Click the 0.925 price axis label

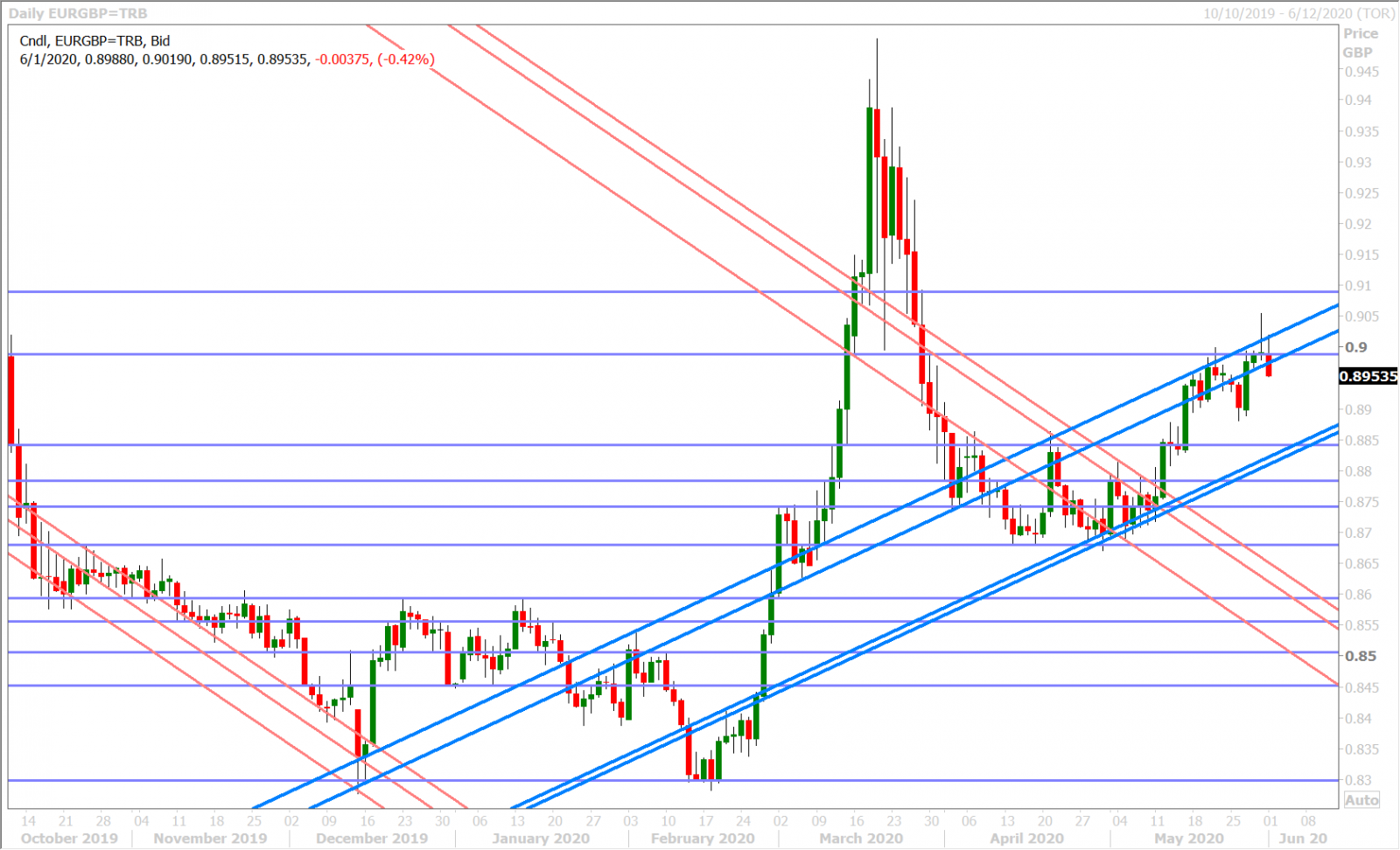click(1362, 192)
